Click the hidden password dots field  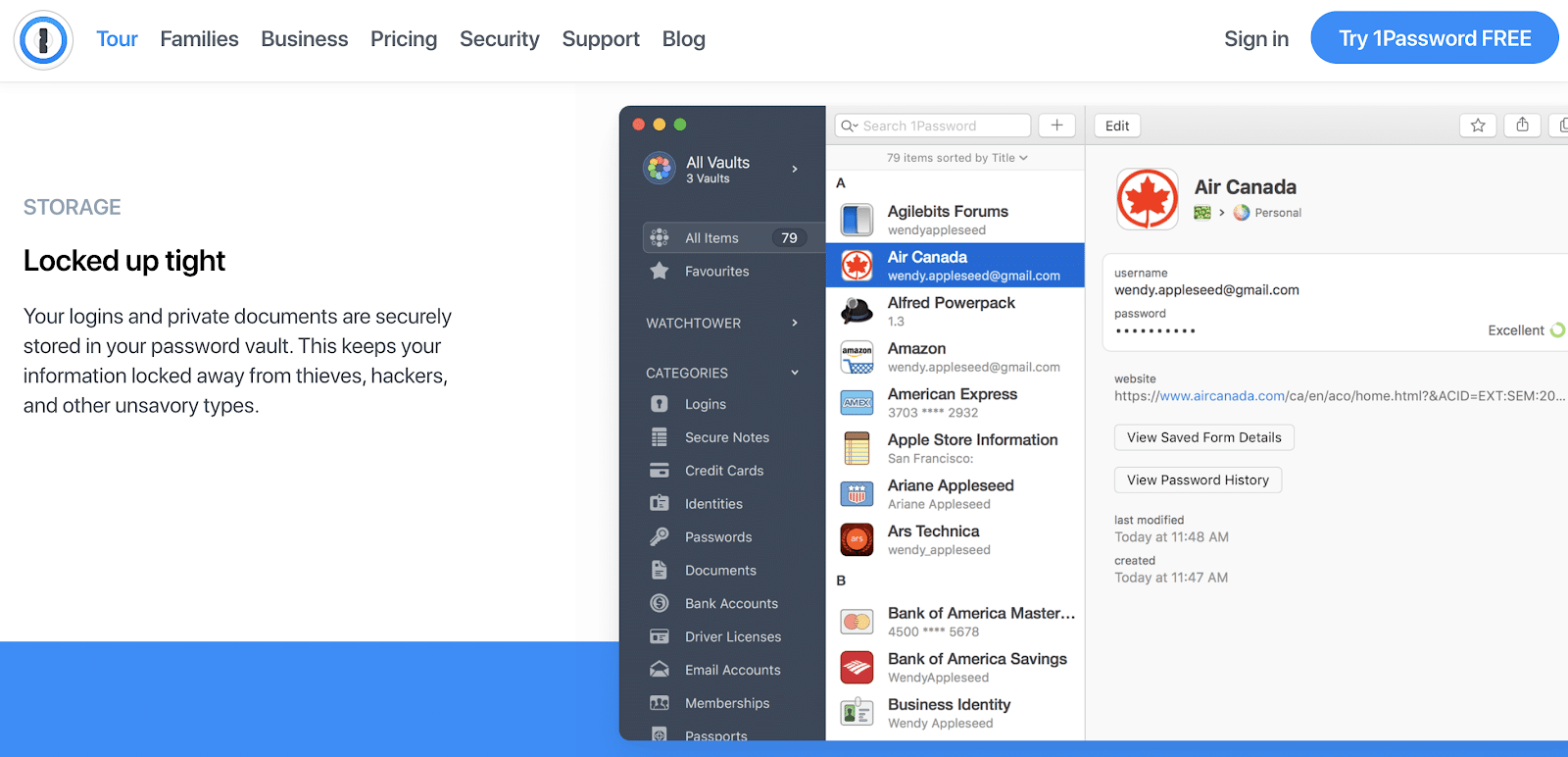point(1155,331)
